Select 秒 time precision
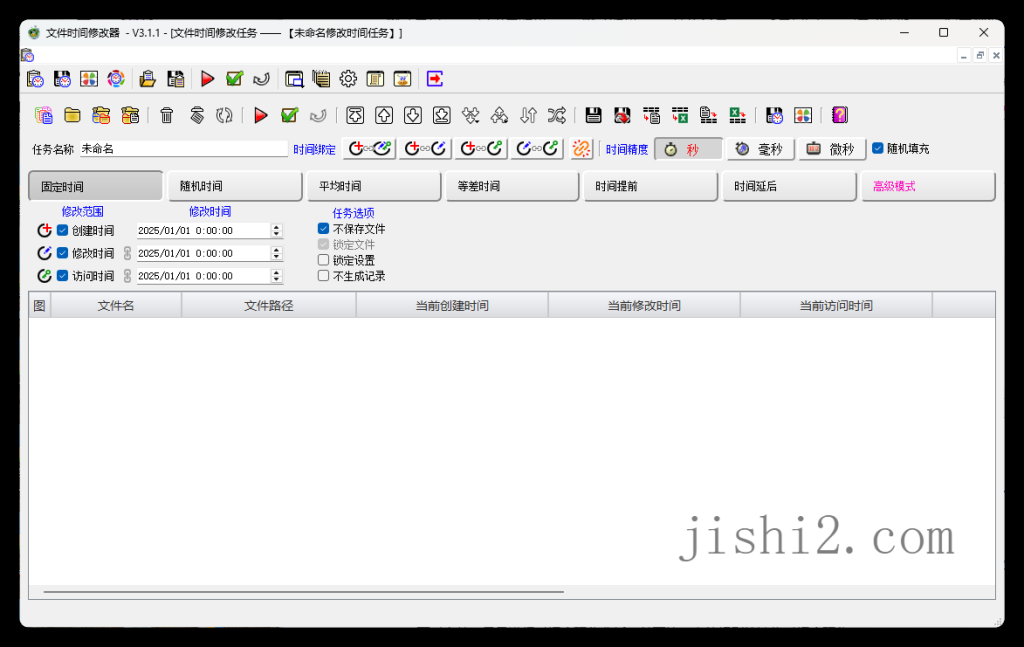The width and height of the screenshot is (1024, 647). click(x=688, y=150)
